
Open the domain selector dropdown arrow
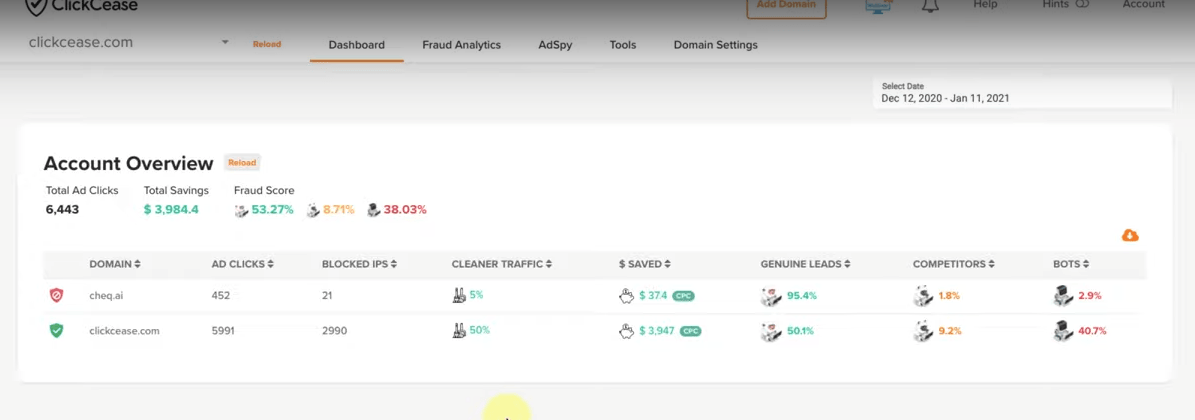point(225,43)
